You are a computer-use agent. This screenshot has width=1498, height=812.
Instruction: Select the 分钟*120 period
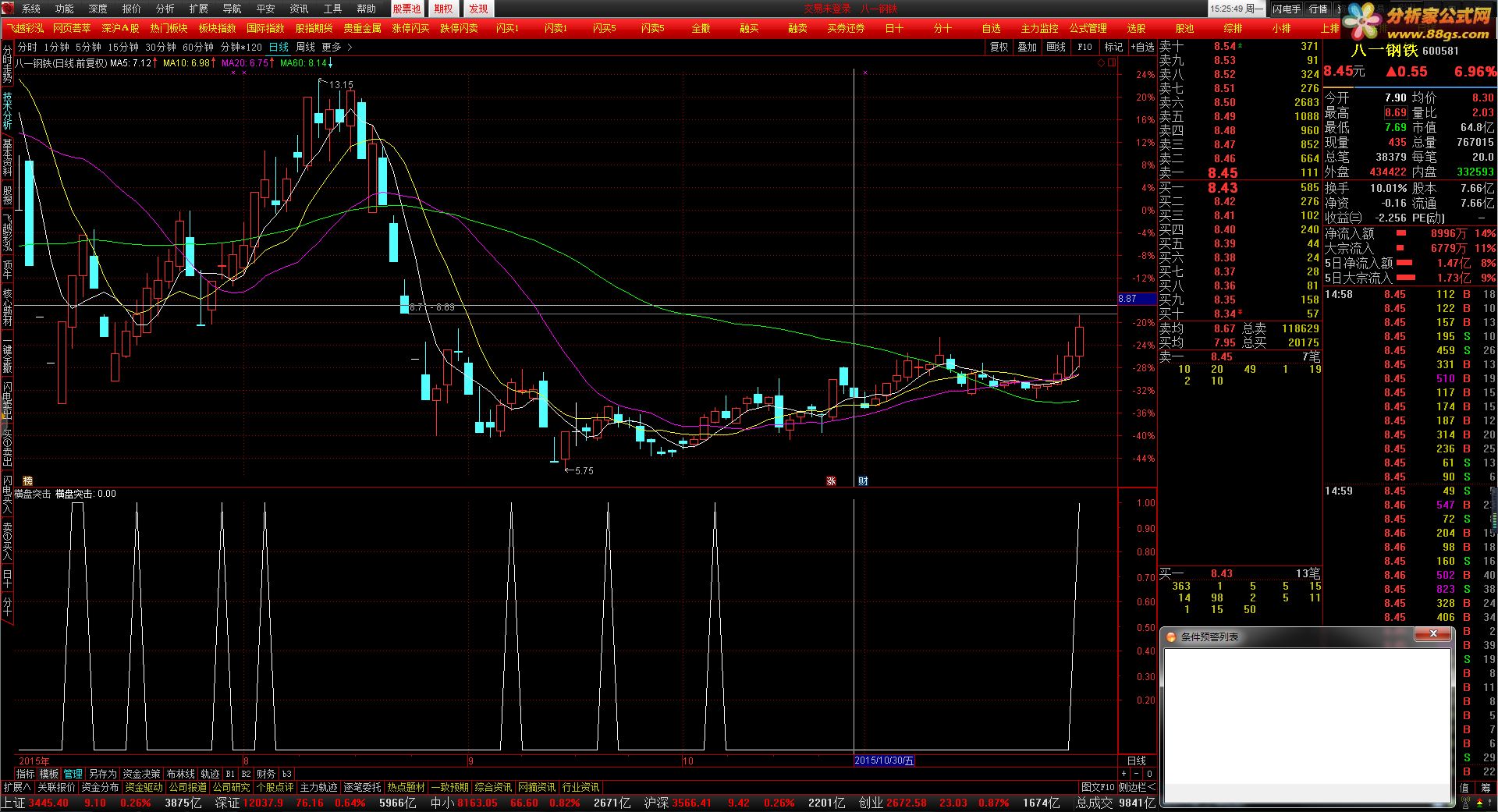pos(241,47)
